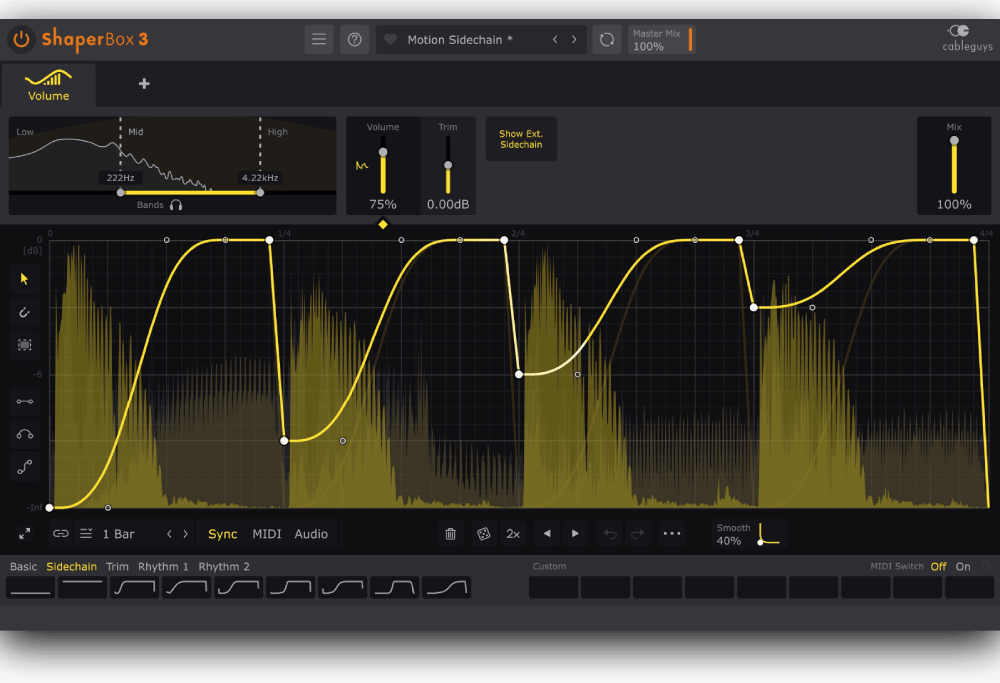Open the three-dots more options menu
The image size is (1000, 683).
(x=672, y=534)
